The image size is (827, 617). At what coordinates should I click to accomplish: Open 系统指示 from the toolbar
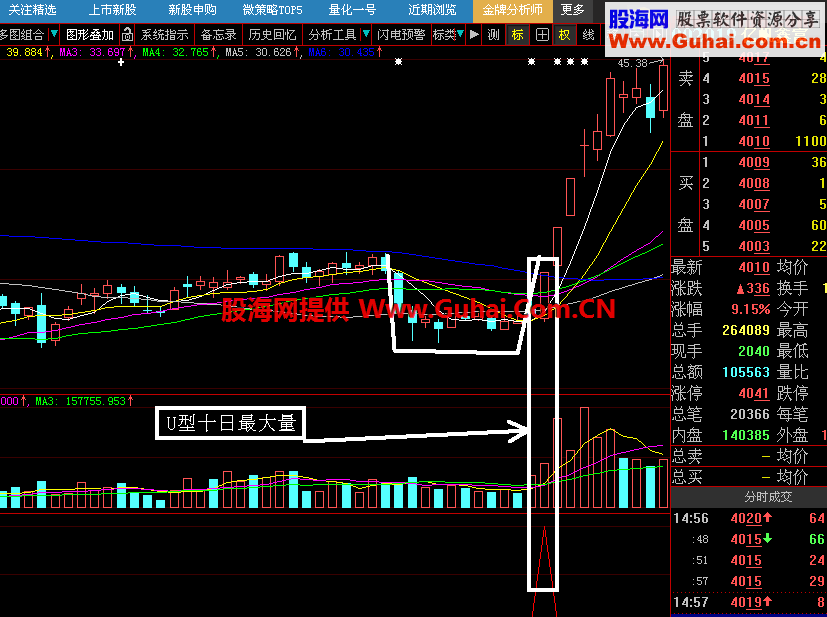[x=165, y=35]
